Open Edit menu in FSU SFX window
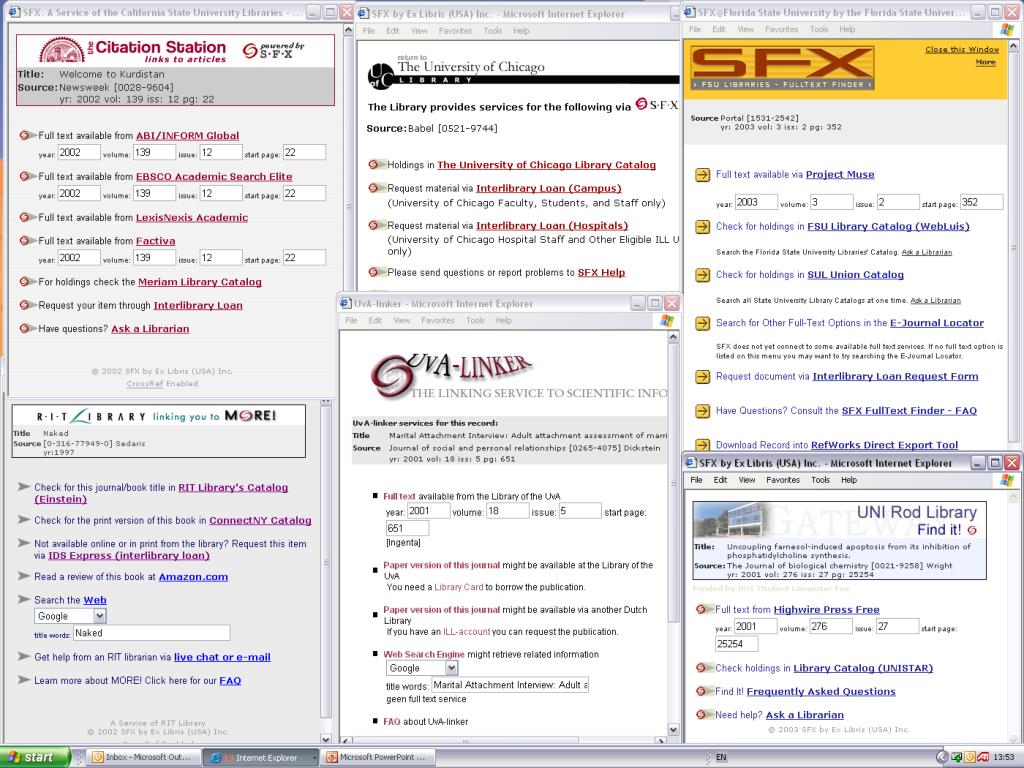 (718, 29)
